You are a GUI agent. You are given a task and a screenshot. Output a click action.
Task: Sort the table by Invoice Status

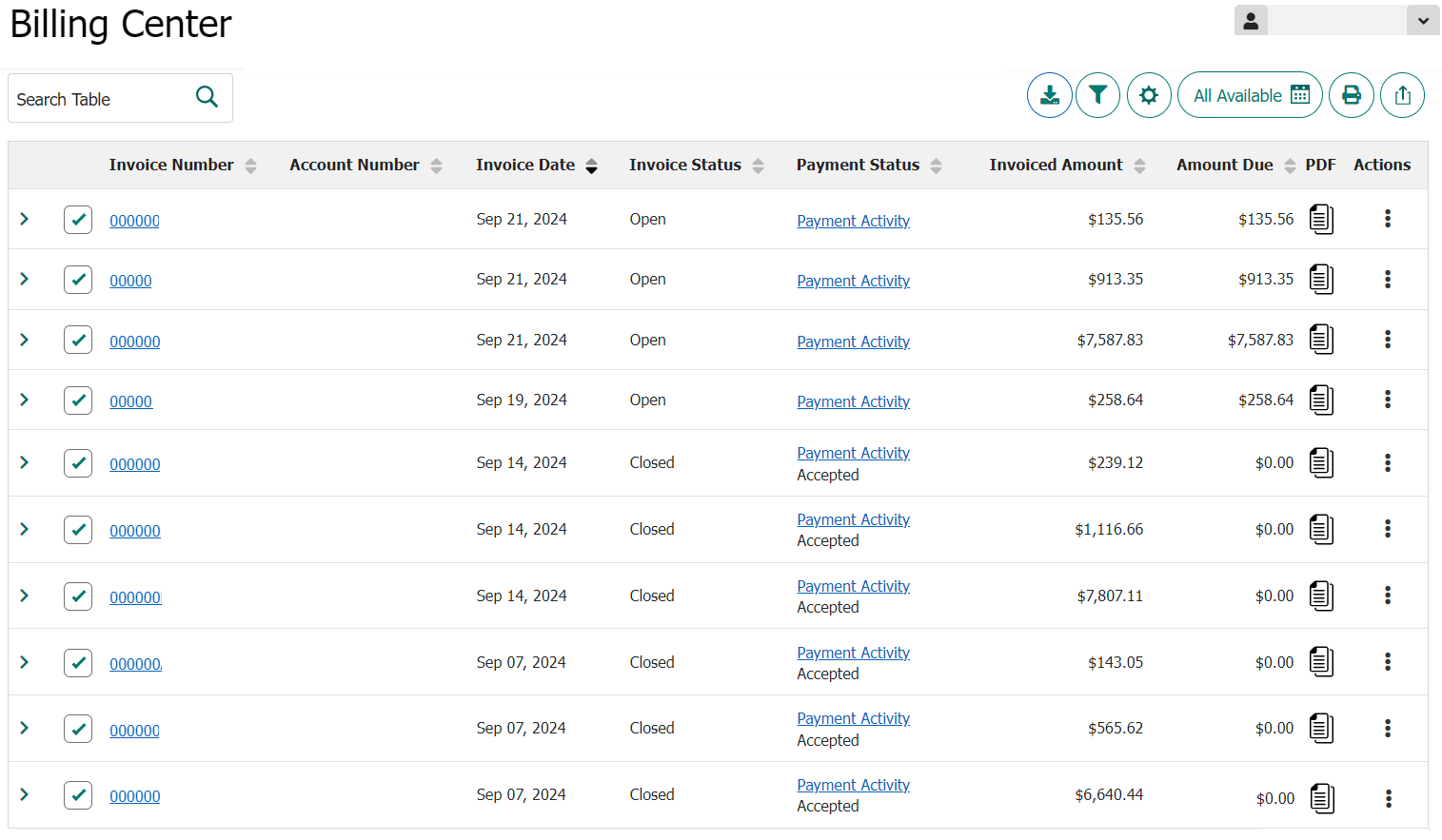(x=759, y=165)
